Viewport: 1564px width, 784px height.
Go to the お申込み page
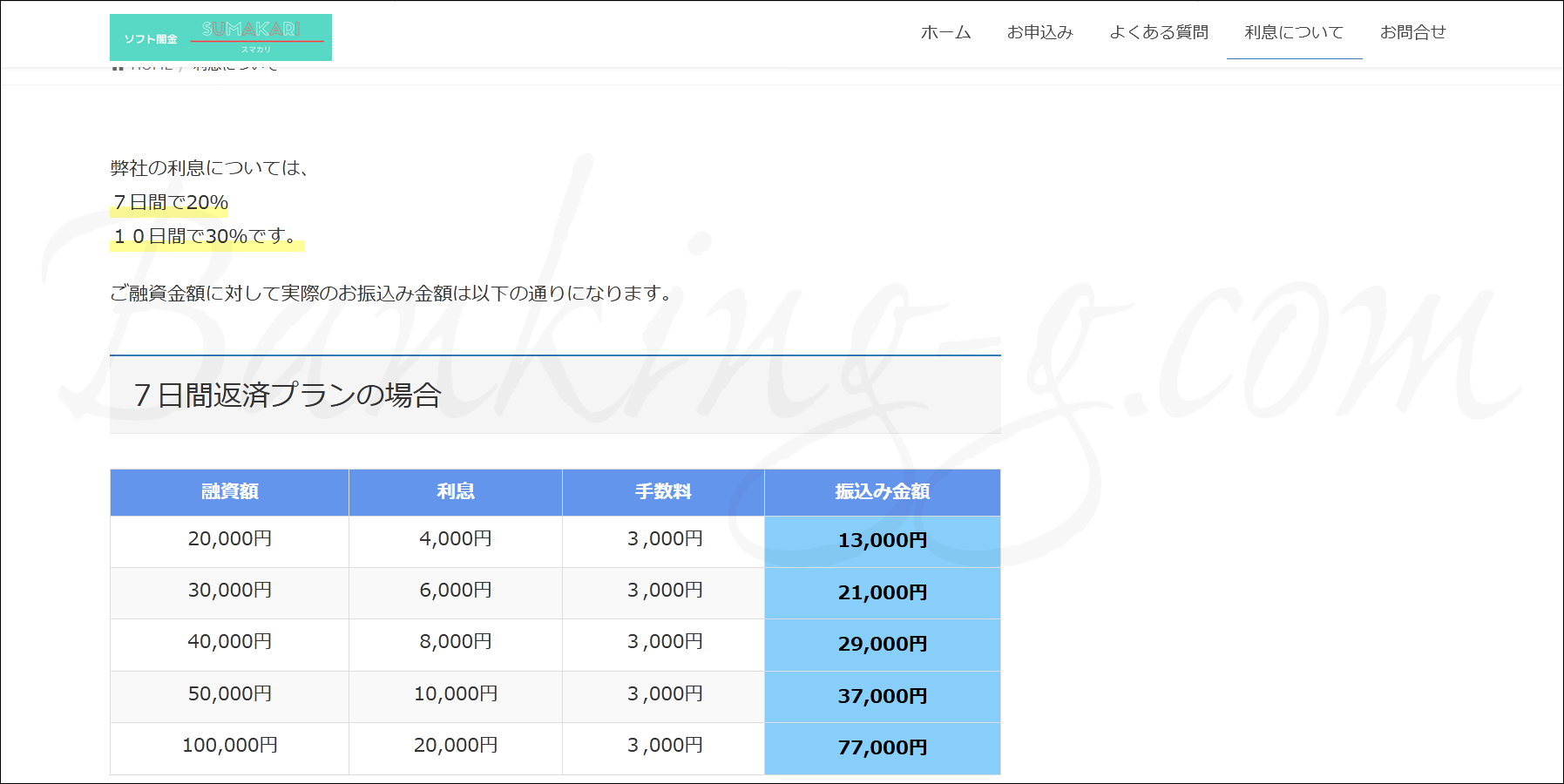1039,32
